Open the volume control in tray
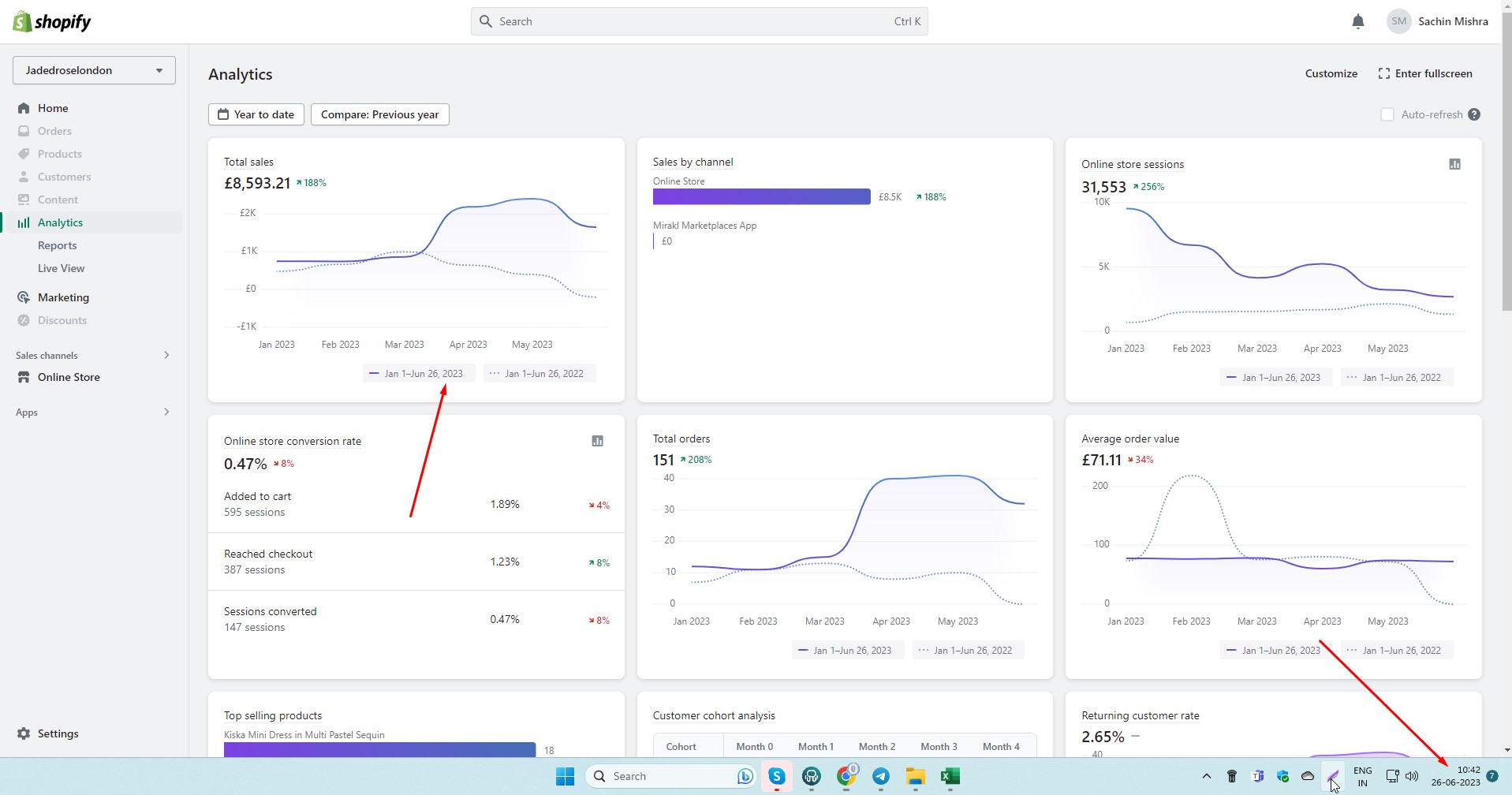This screenshot has height=795, width=1512. click(1412, 776)
